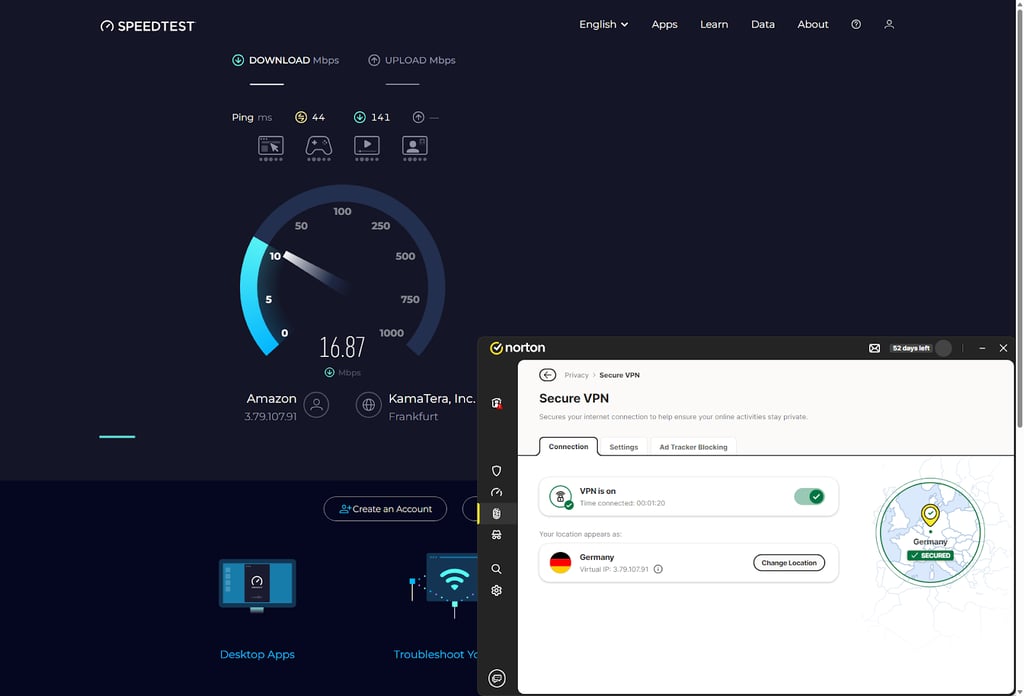Viewport: 1024px width, 696px height.
Task: Expand the English language dropdown
Action: (603, 24)
